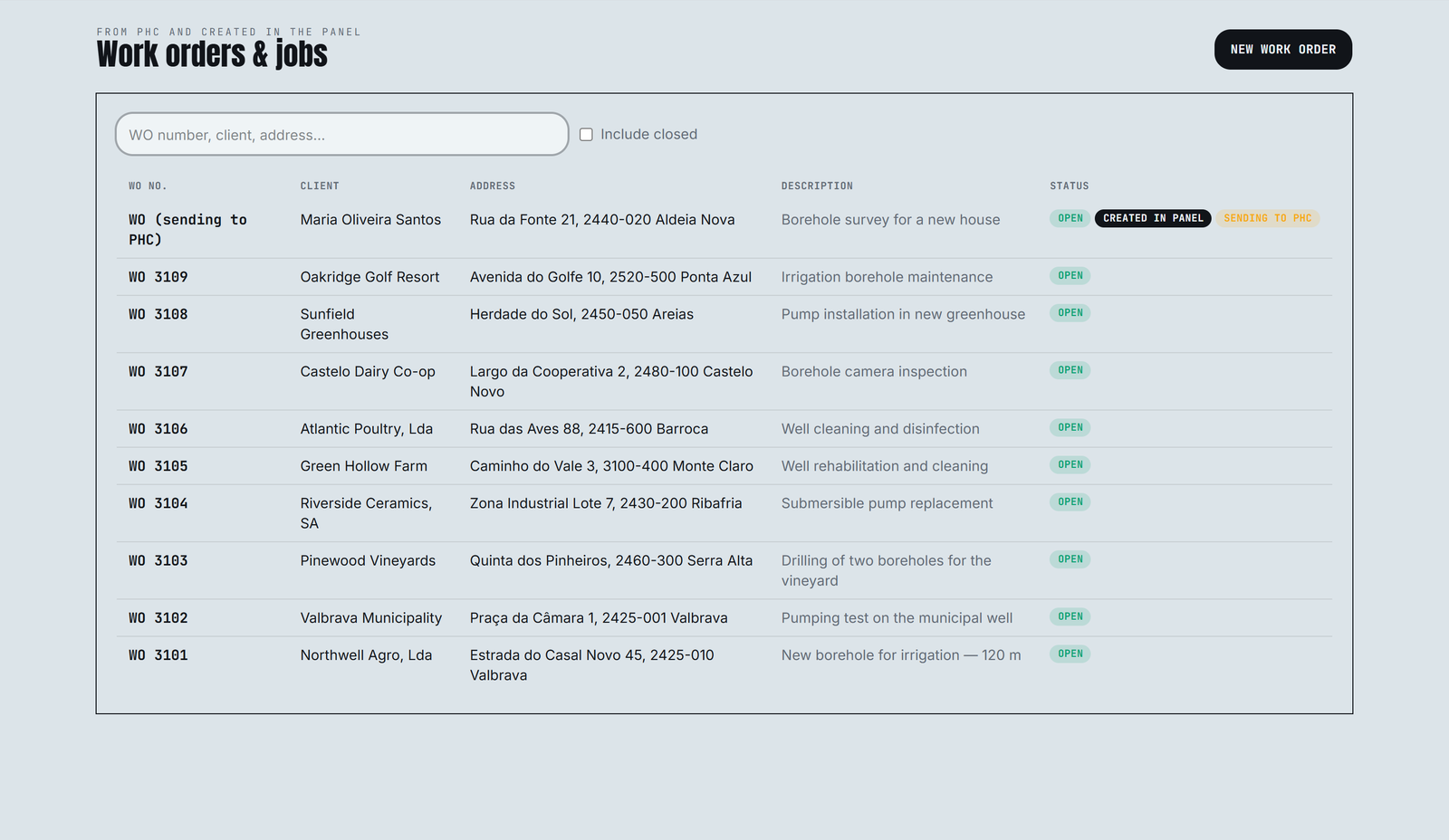This screenshot has height=840, width=1449.
Task: Click client Castelo Dairy Co-op
Action: coord(368,371)
